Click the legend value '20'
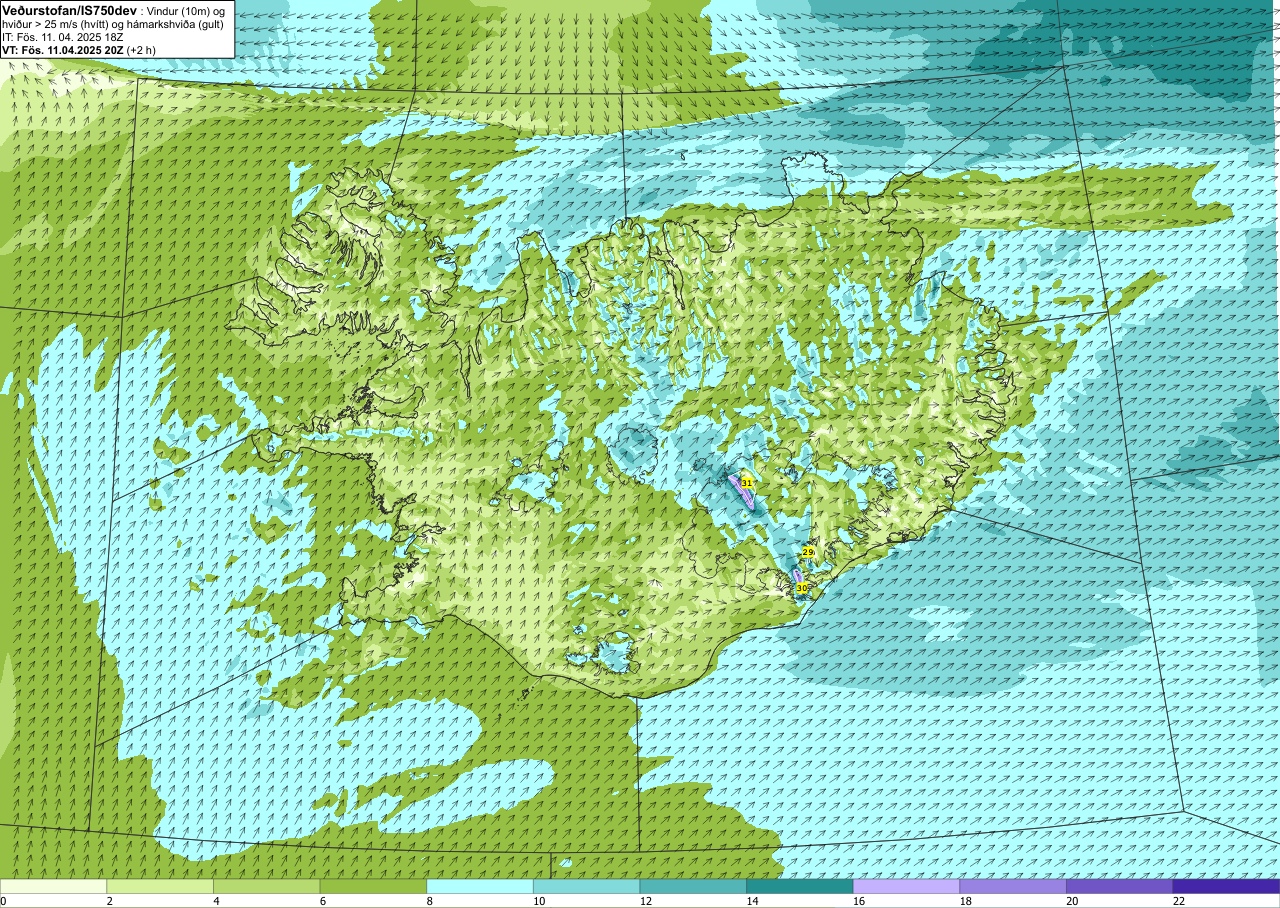The image size is (1280, 908). [1072, 901]
